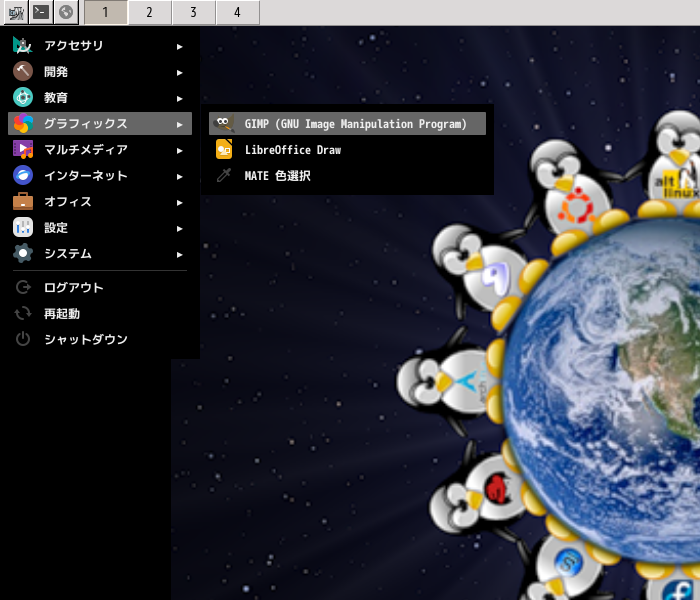This screenshot has height=600, width=700.
Task: Expand the 設定 submenu arrow
Action: (180, 228)
